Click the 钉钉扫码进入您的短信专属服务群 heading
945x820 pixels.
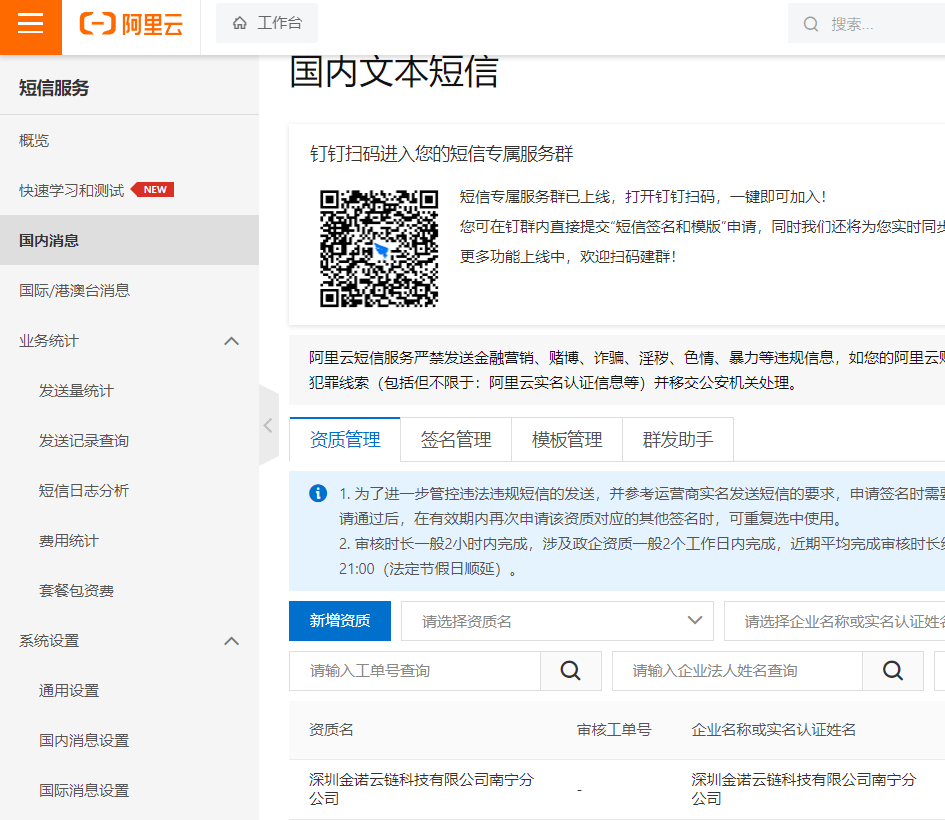point(441,154)
